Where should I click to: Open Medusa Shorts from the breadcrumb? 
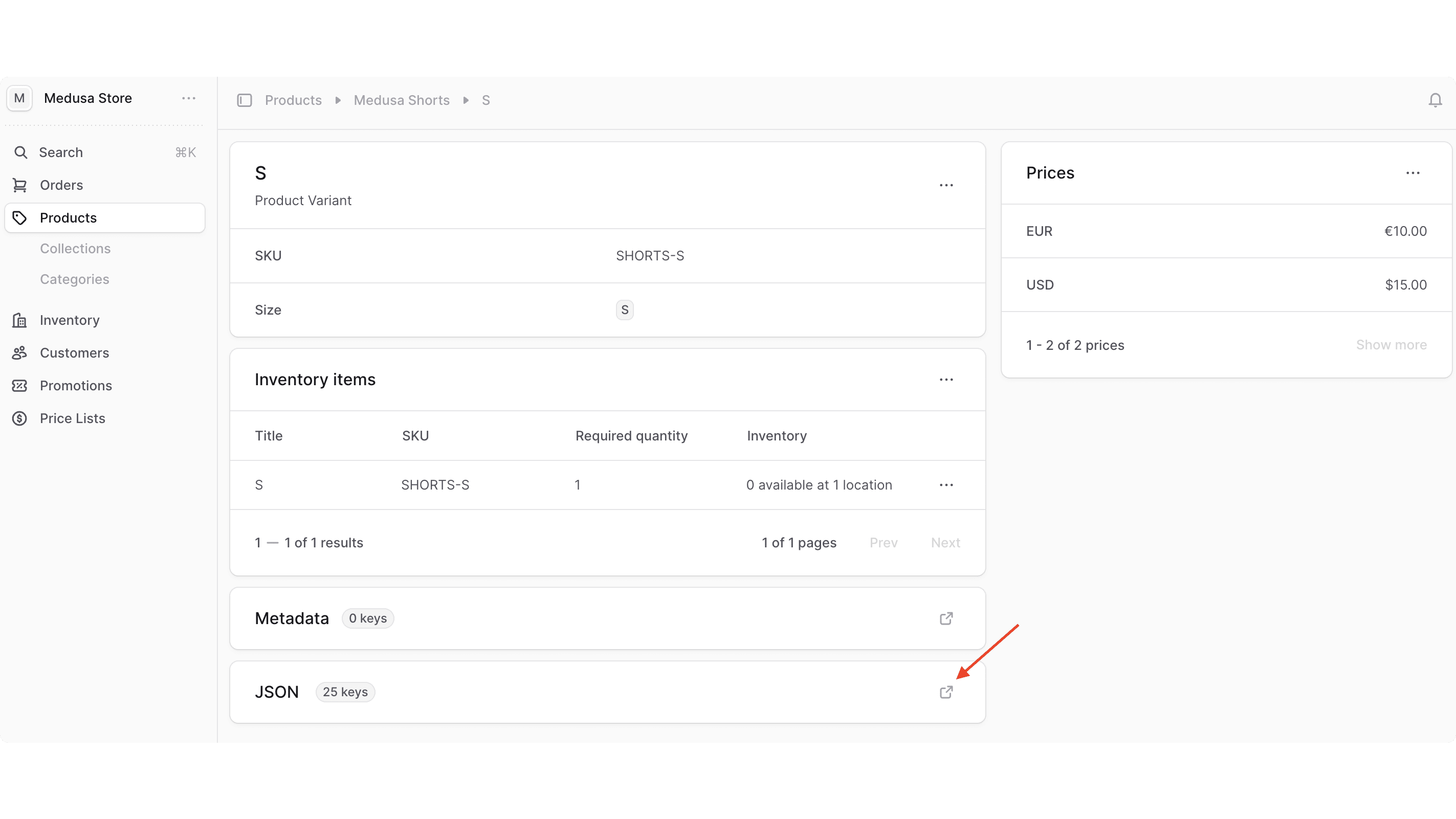click(401, 99)
